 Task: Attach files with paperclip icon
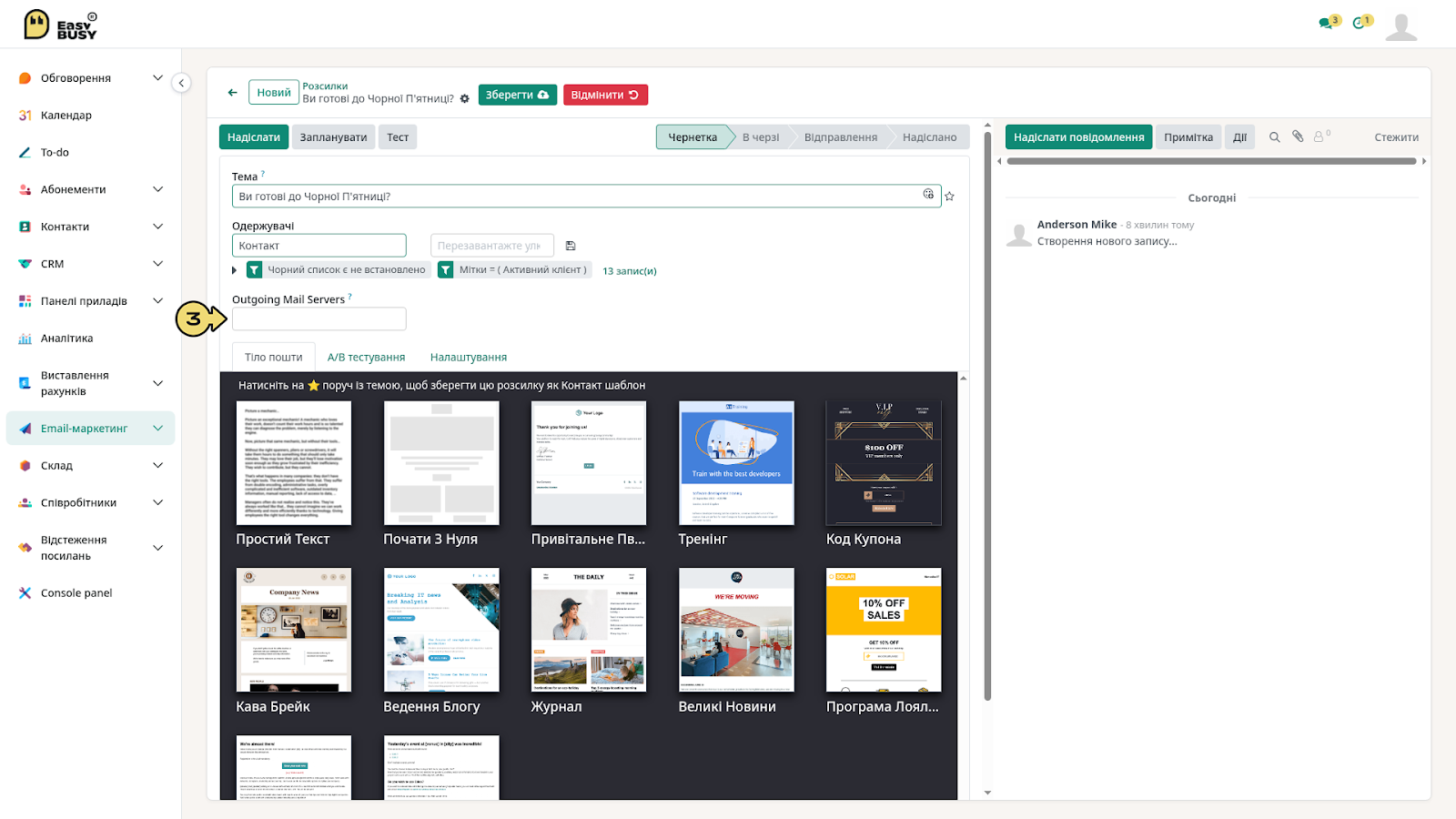coord(1298,136)
